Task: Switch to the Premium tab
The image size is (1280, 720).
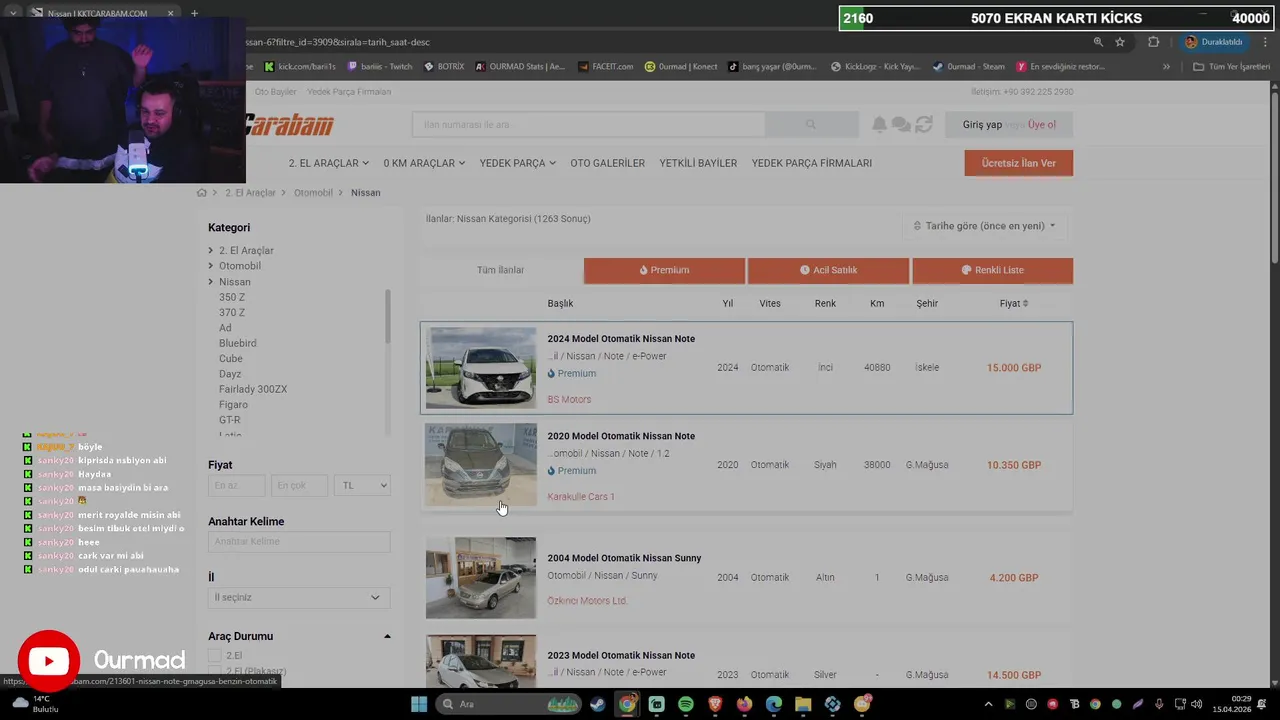Action: (x=664, y=270)
